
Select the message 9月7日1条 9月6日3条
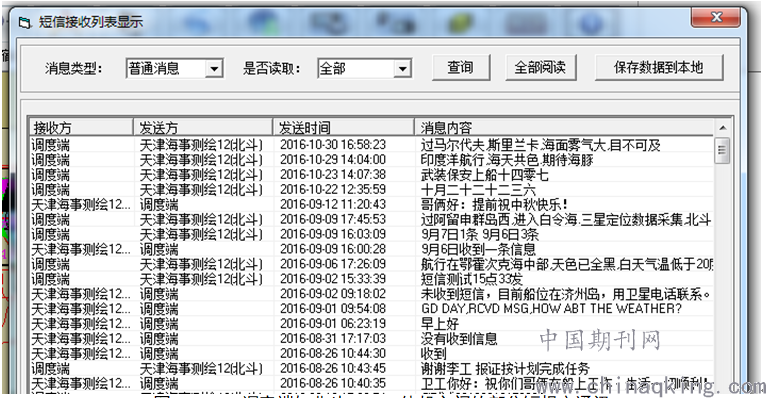pyautogui.click(x=480, y=234)
